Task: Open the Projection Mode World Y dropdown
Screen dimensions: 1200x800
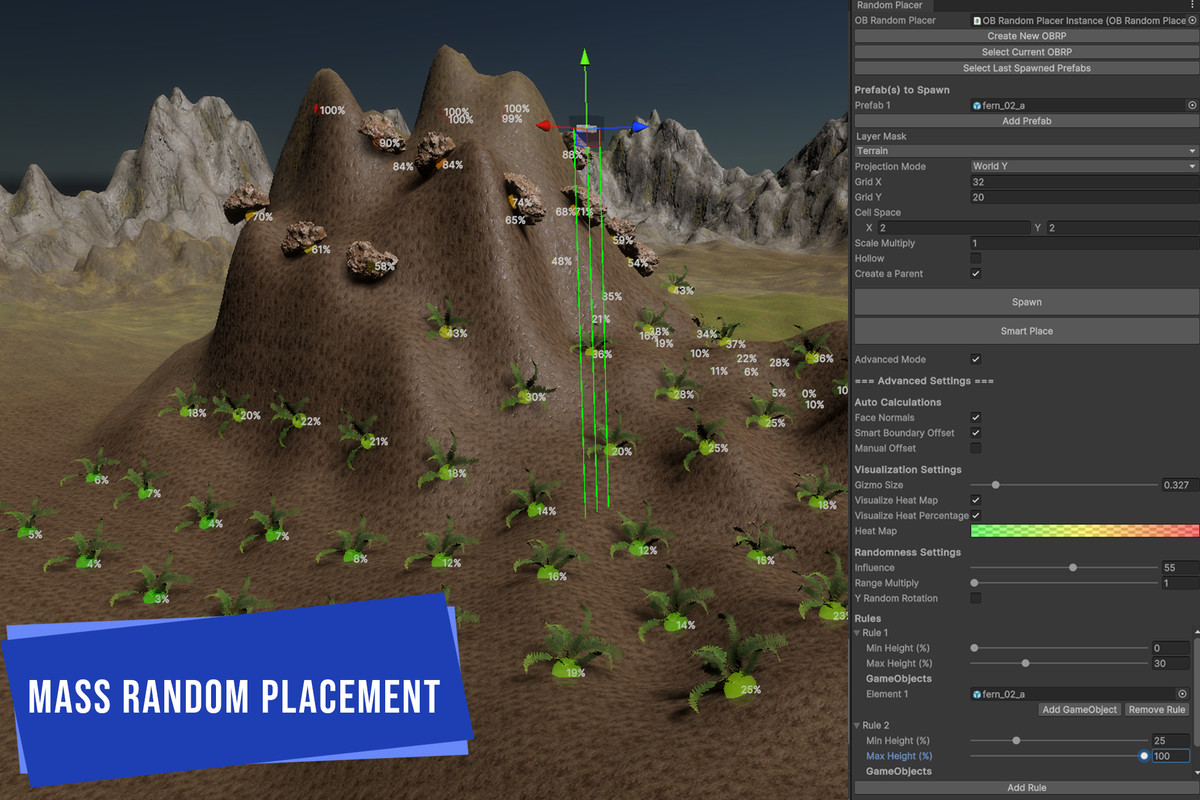Action: [1085, 166]
